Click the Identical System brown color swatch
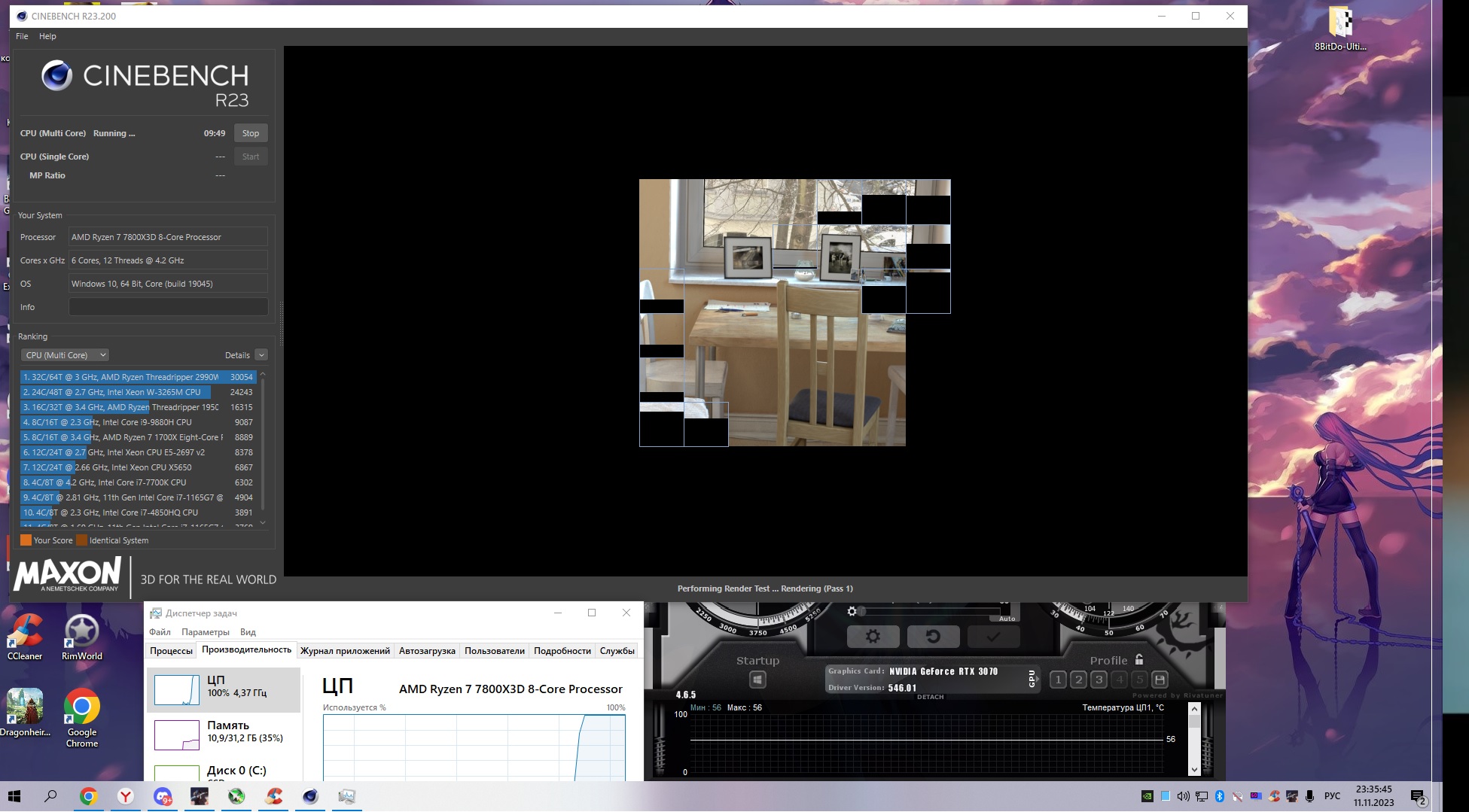 (81, 540)
